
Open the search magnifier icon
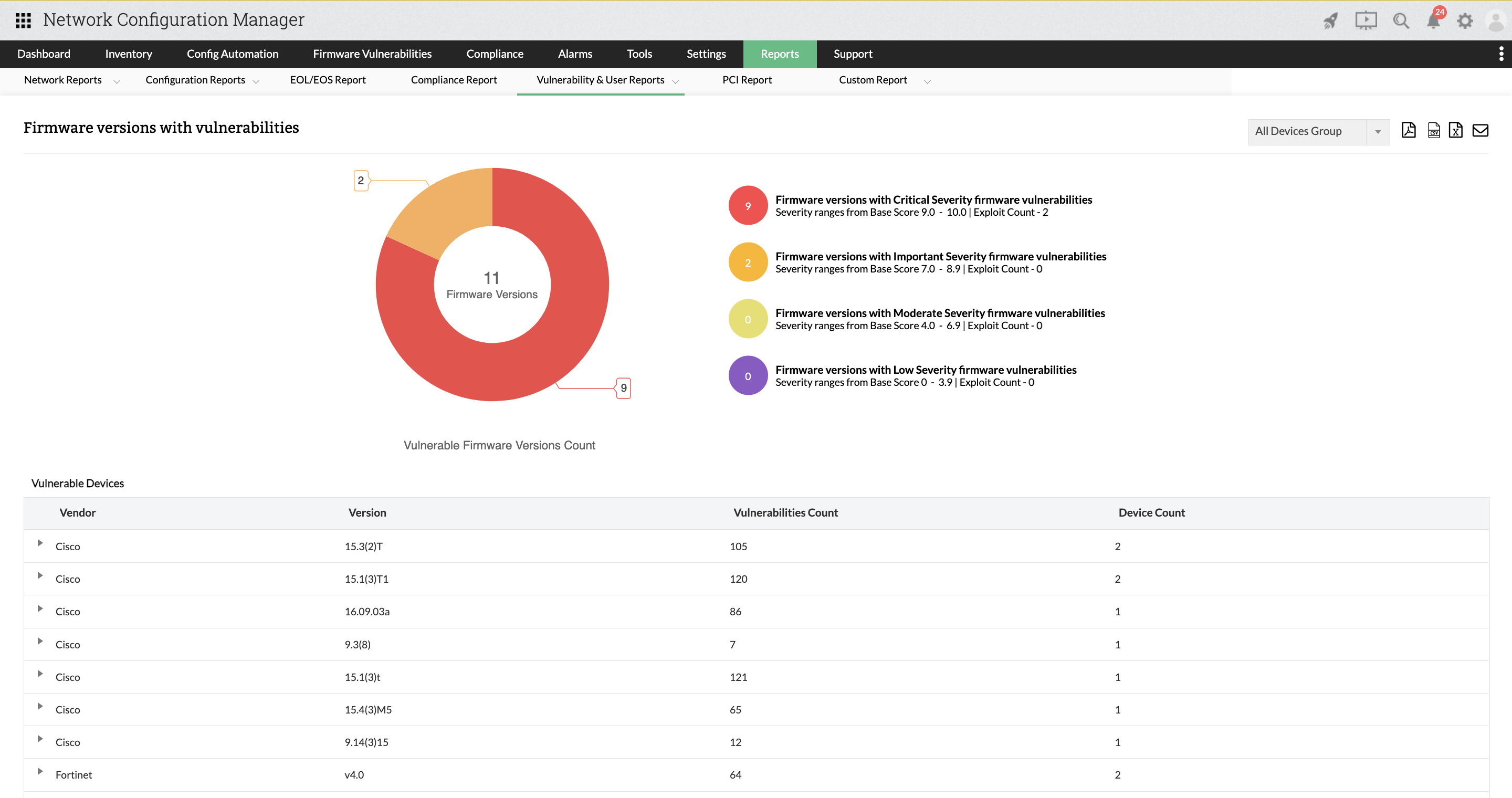pos(1401,21)
